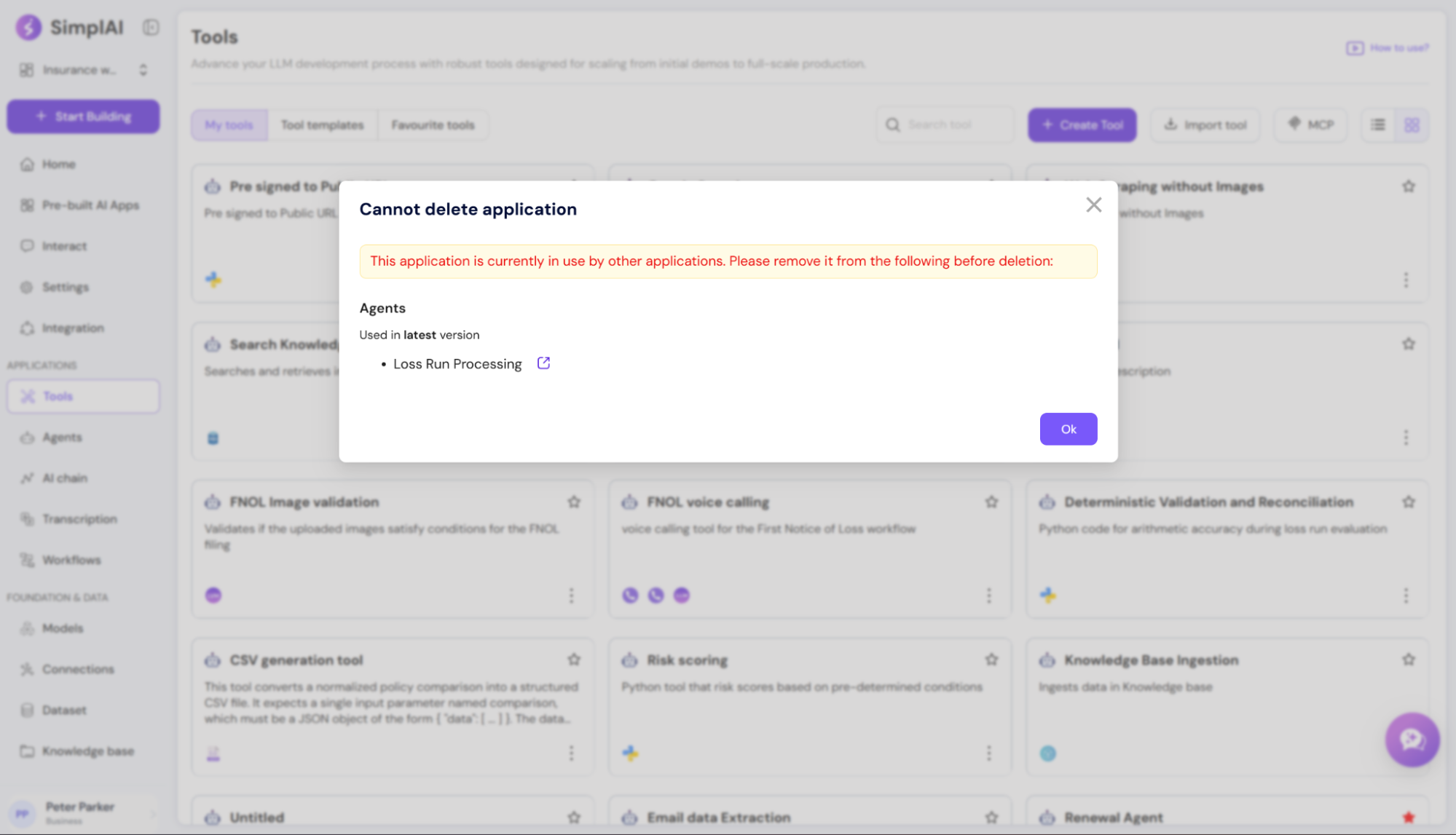
Task: Click the teal icon on Knowledge Base Ingestion card
Action: coord(1047,753)
